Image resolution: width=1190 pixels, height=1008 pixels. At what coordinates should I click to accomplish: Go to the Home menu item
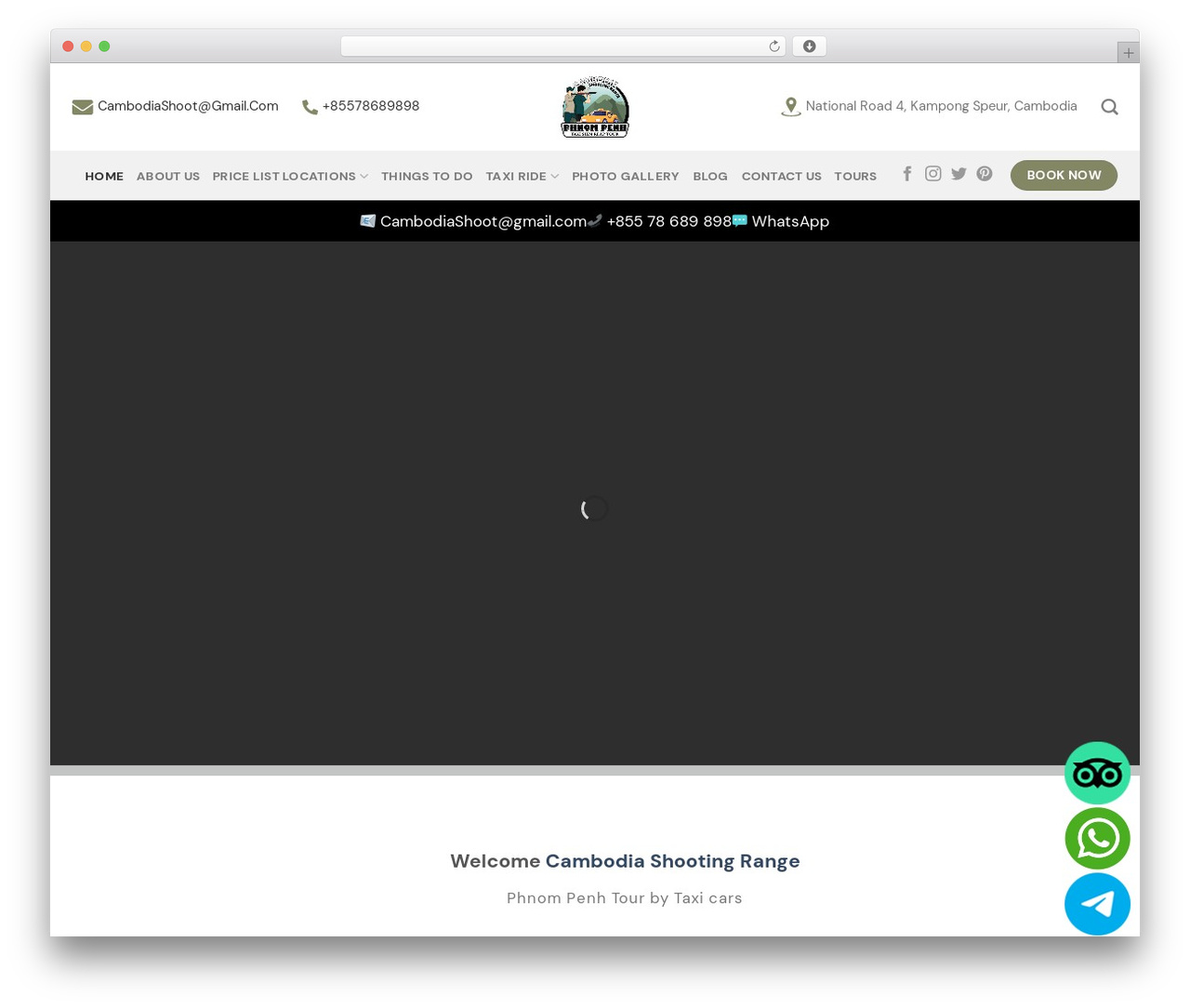coord(104,176)
